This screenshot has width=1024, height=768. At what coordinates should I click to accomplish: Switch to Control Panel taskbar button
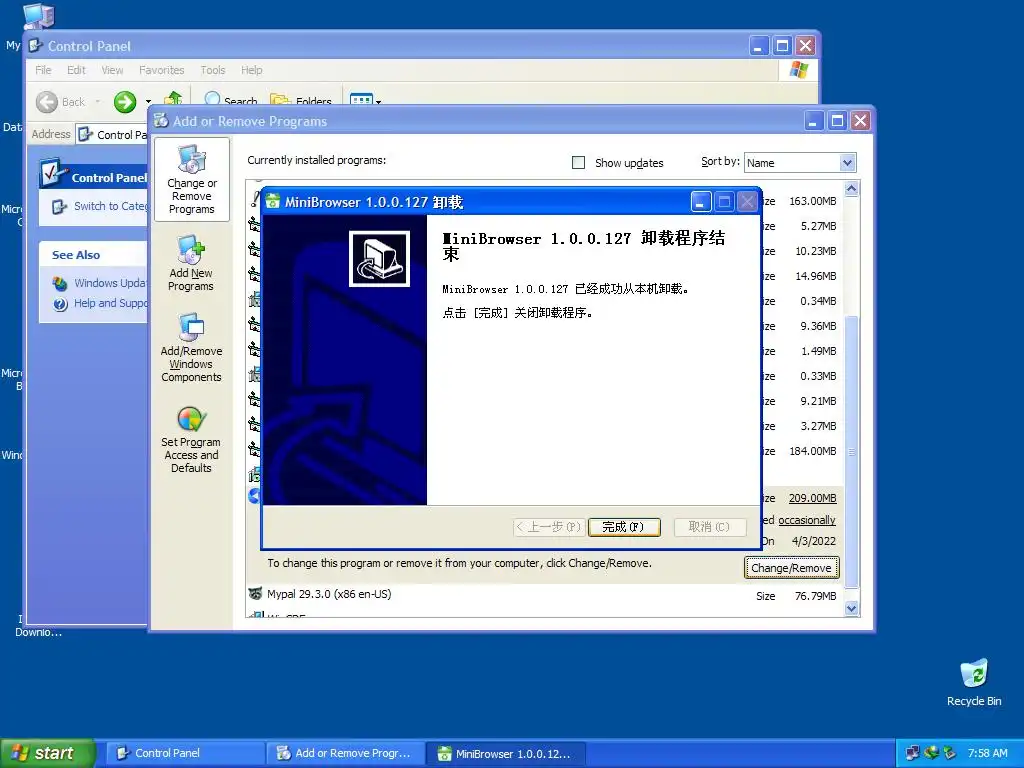click(x=184, y=753)
